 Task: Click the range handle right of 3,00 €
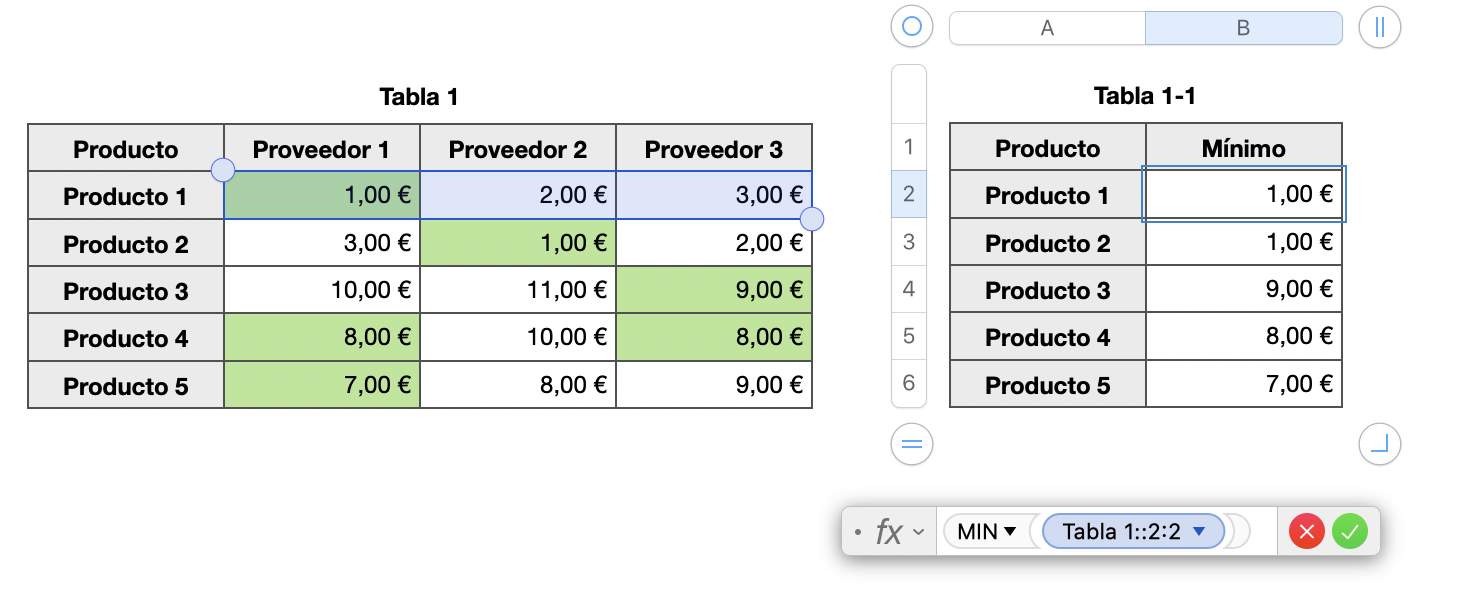tap(813, 218)
